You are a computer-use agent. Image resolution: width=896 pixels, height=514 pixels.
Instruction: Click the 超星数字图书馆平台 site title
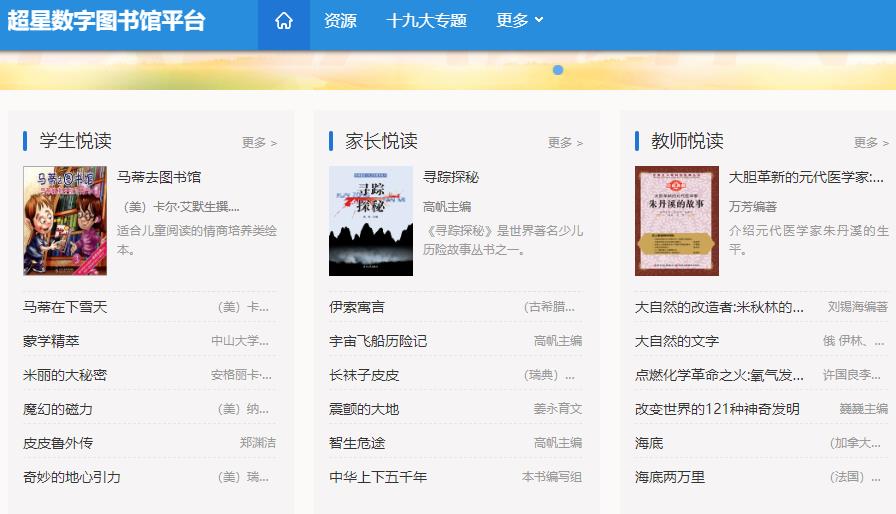pos(106,21)
